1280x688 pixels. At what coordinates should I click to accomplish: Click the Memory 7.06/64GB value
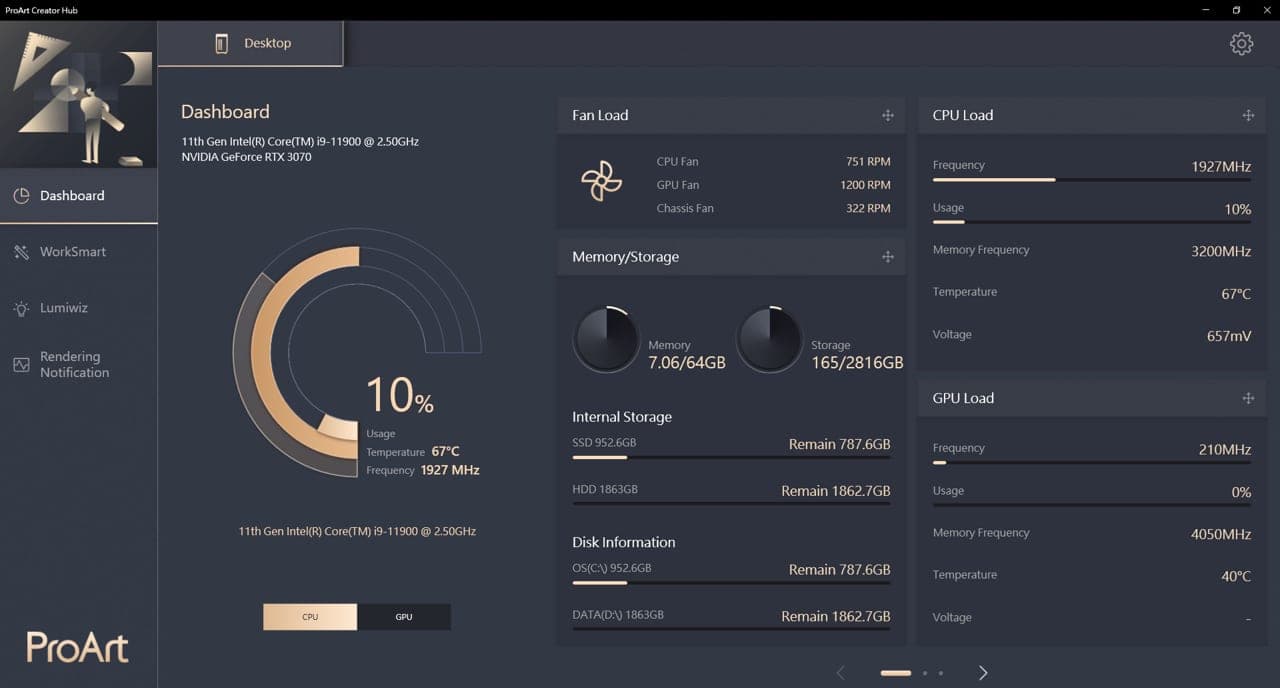coord(687,363)
